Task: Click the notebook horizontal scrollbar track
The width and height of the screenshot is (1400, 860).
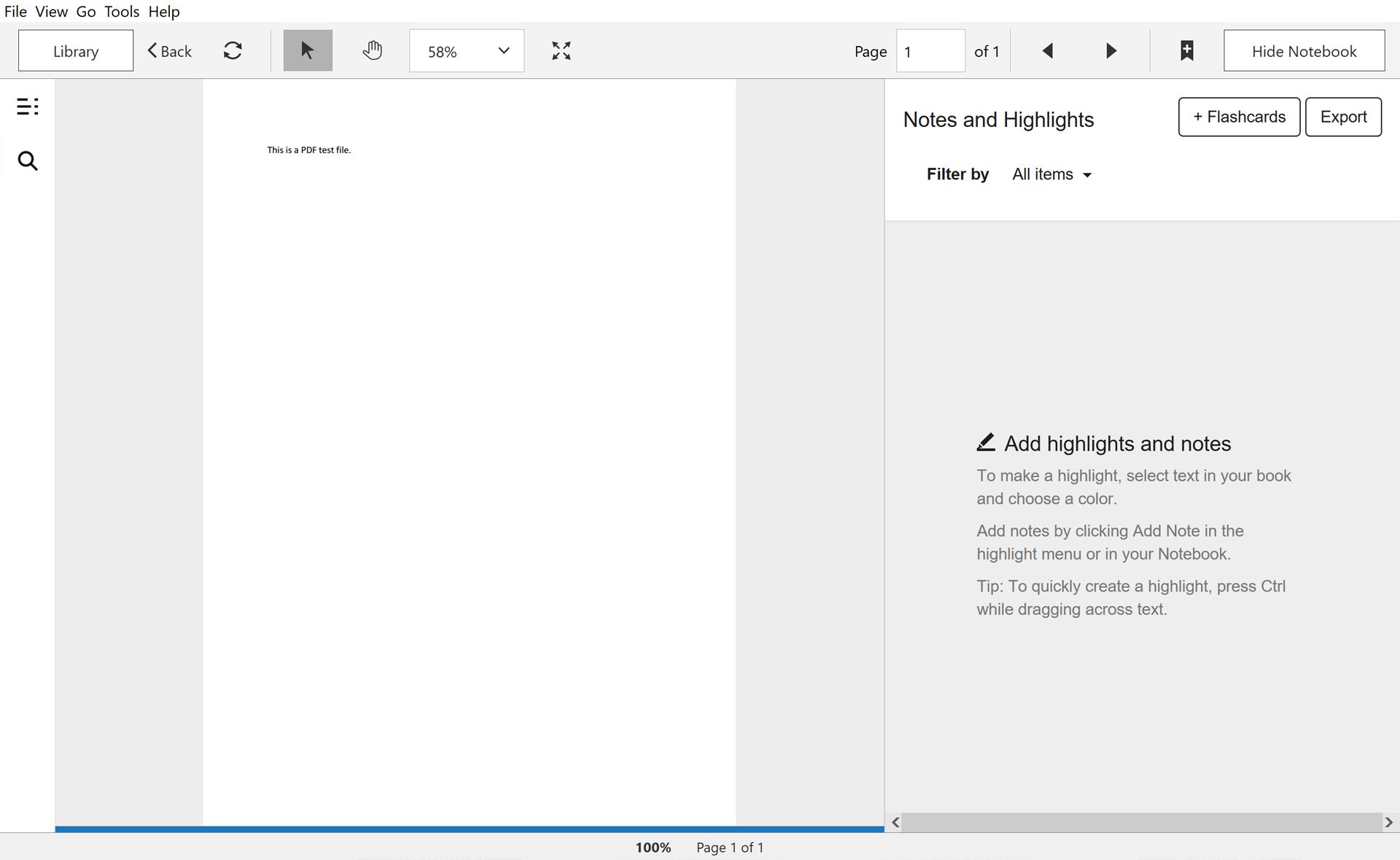Action: click(x=1142, y=822)
